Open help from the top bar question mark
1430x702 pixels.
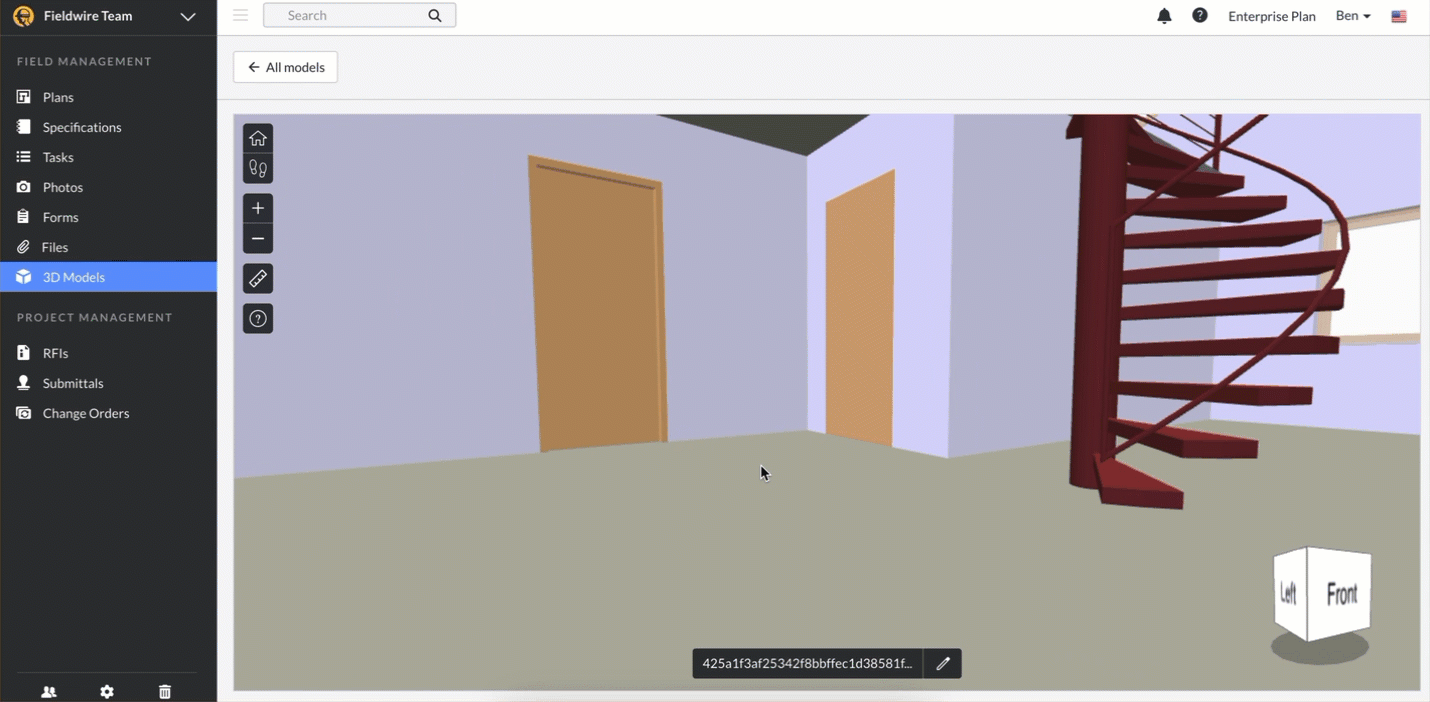pos(1200,16)
